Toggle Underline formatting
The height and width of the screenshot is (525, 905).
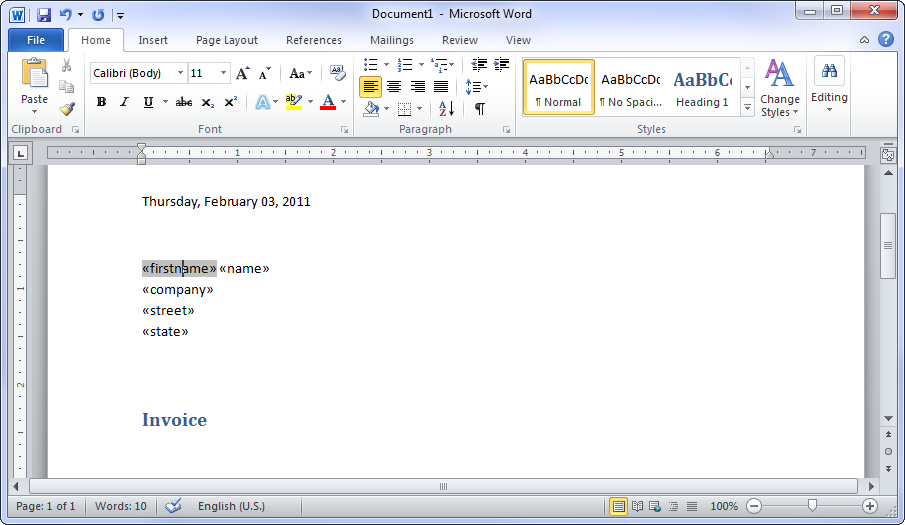[148, 102]
